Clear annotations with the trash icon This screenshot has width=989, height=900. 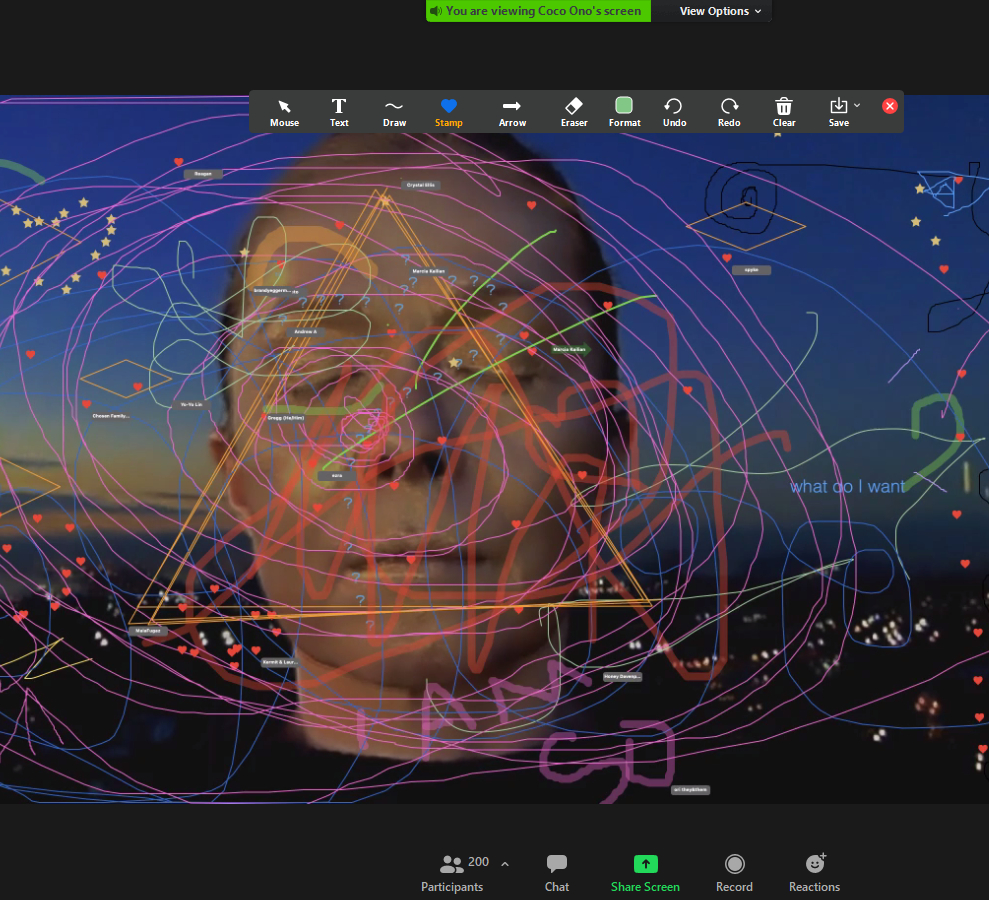point(784,112)
